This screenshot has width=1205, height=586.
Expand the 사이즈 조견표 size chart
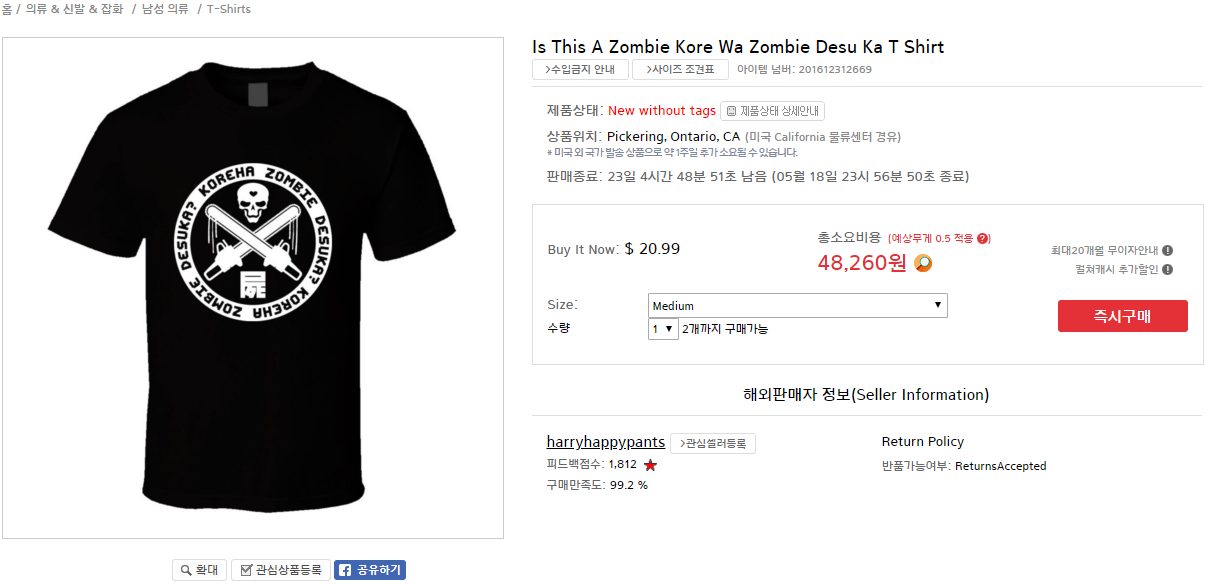tap(679, 70)
